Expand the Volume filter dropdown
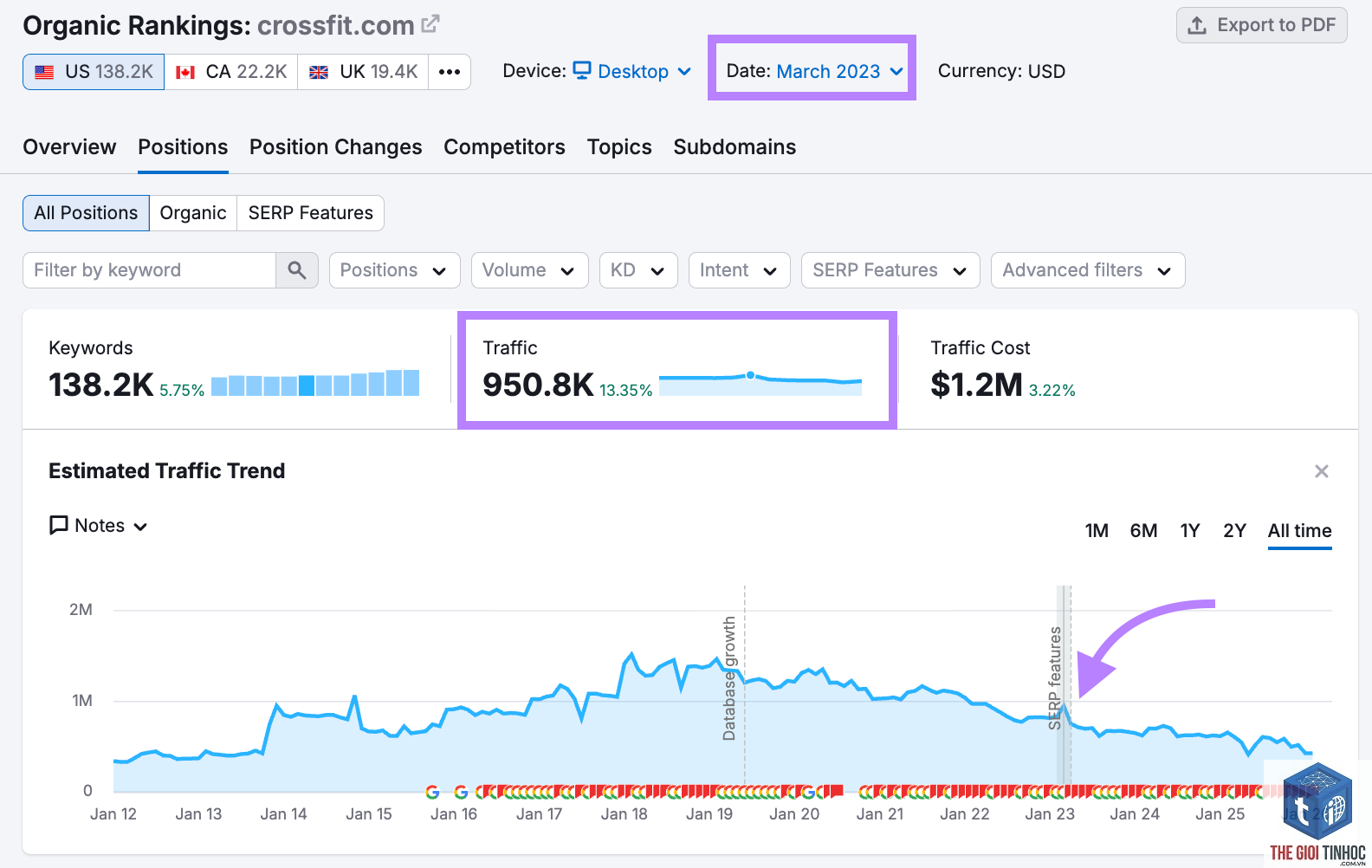The width and height of the screenshot is (1372, 868). tap(529, 270)
